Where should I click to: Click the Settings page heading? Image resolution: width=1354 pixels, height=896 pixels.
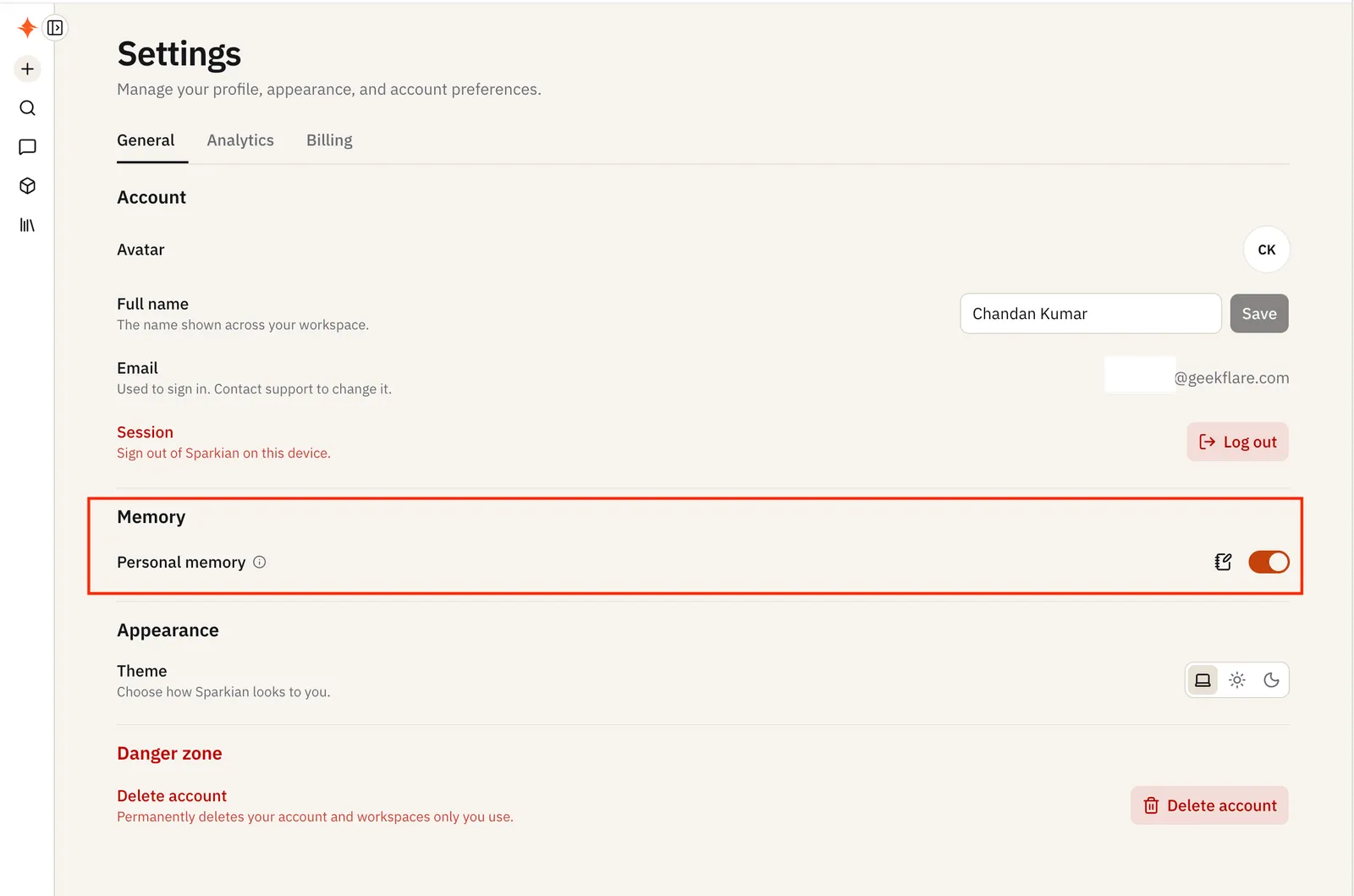[179, 54]
